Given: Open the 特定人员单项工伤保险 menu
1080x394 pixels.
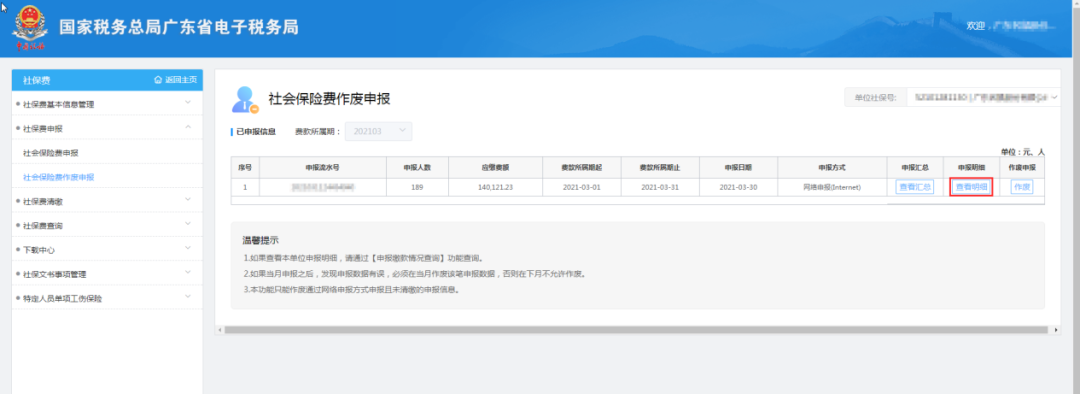Looking at the screenshot, I should pos(107,298).
